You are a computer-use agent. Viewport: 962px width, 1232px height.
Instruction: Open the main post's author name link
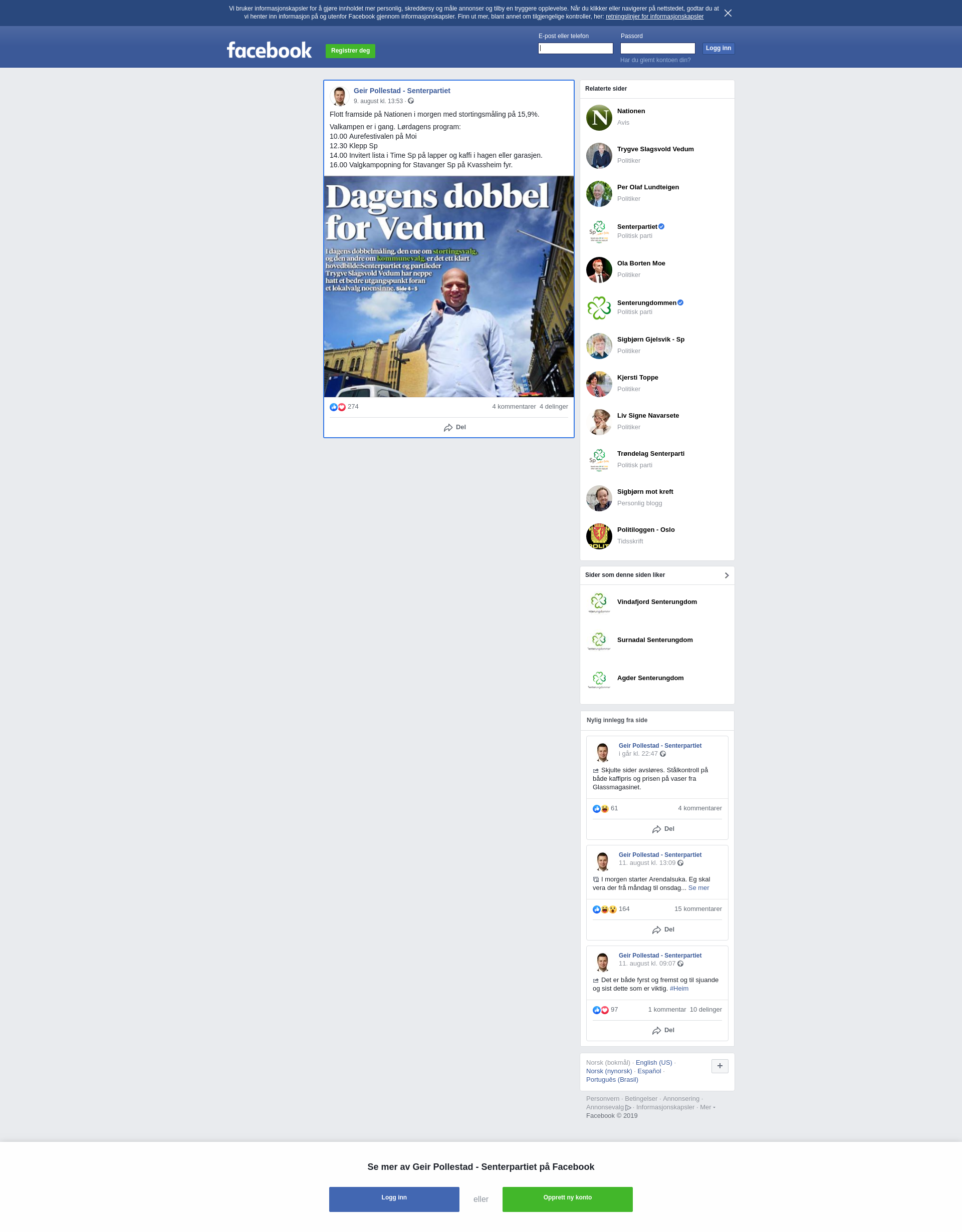click(402, 91)
